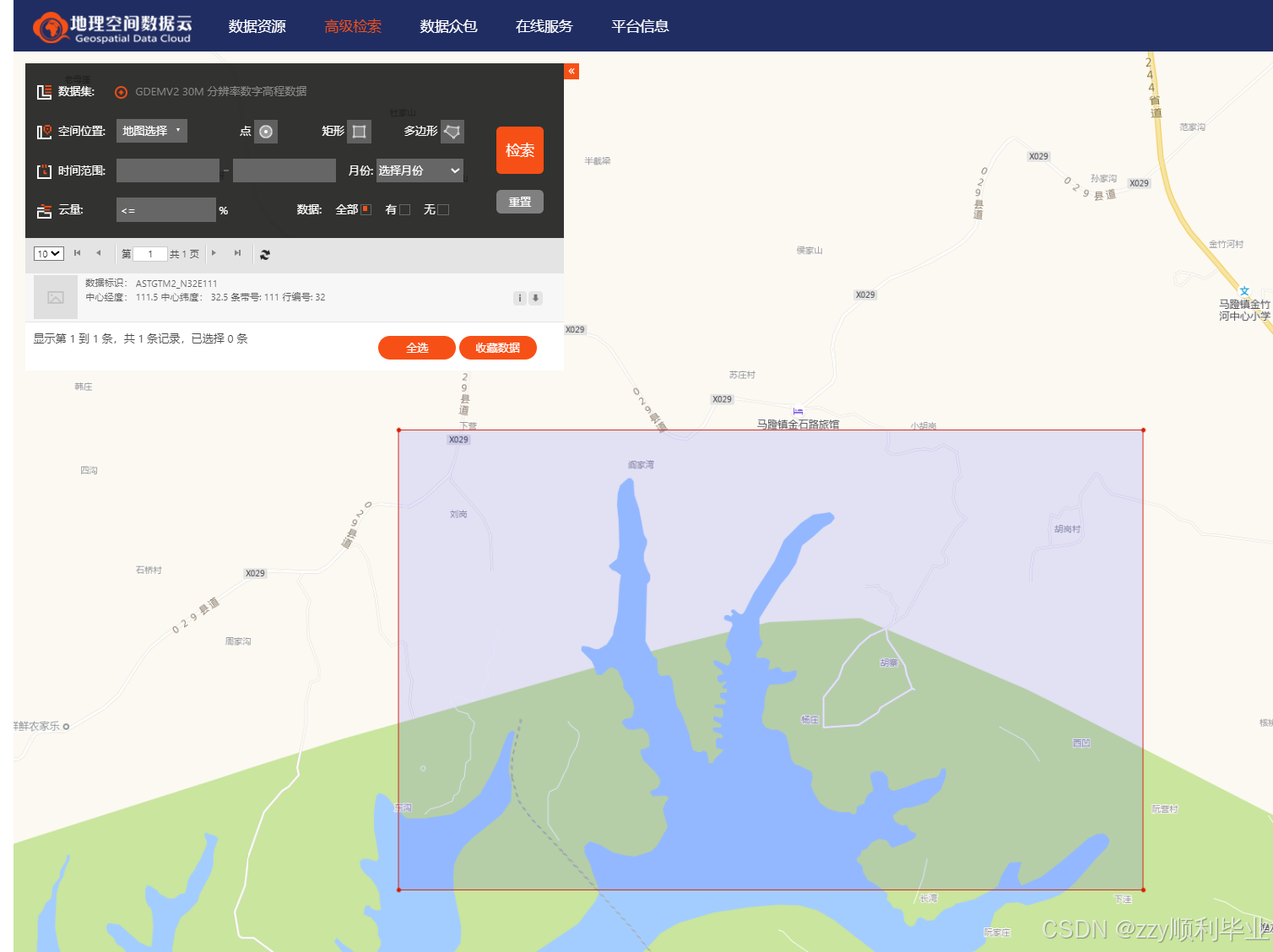Check the 有 data checkbox
The width and height of the screenshot is (1273, 952).
405,209
